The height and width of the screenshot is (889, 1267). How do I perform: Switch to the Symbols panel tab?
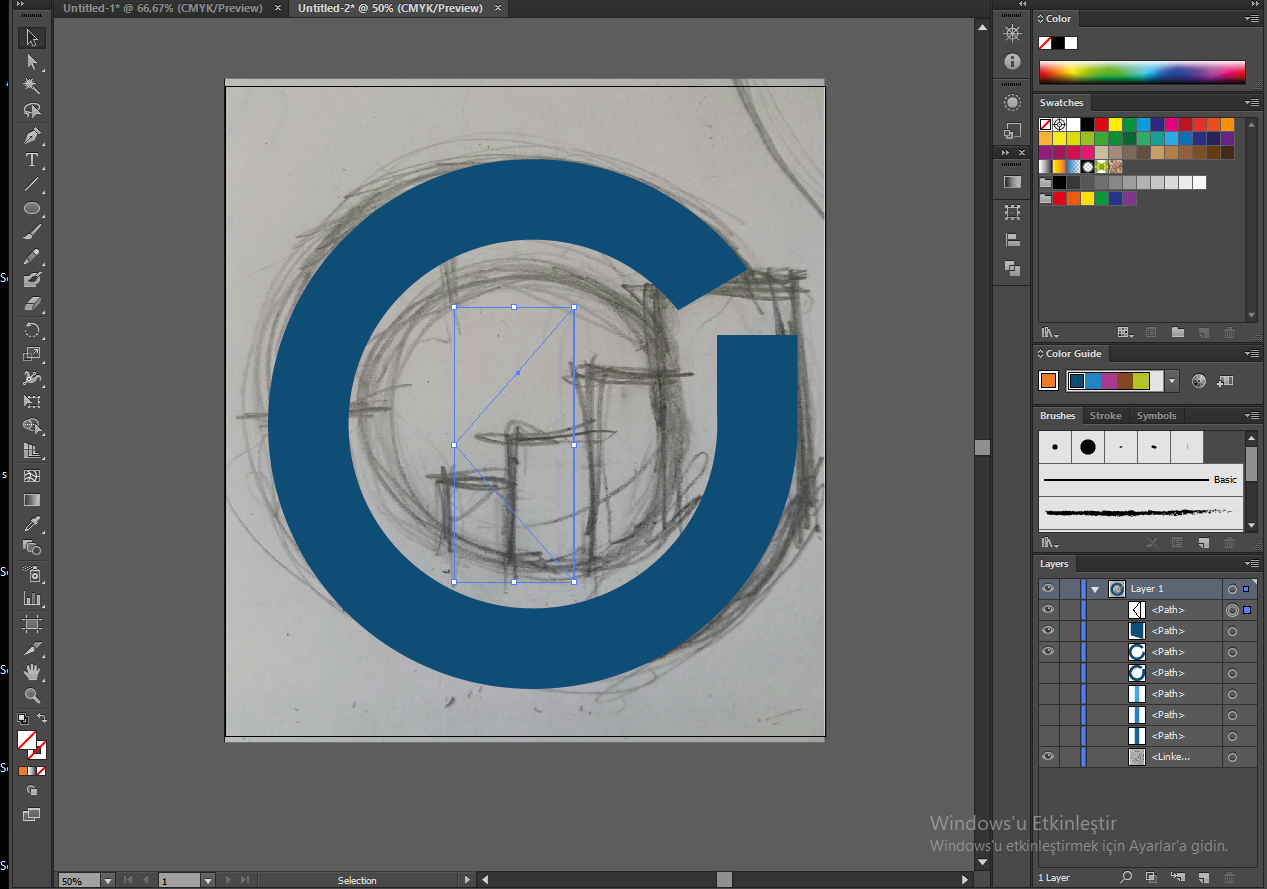pyautogui.click(x=1156, y=416)
